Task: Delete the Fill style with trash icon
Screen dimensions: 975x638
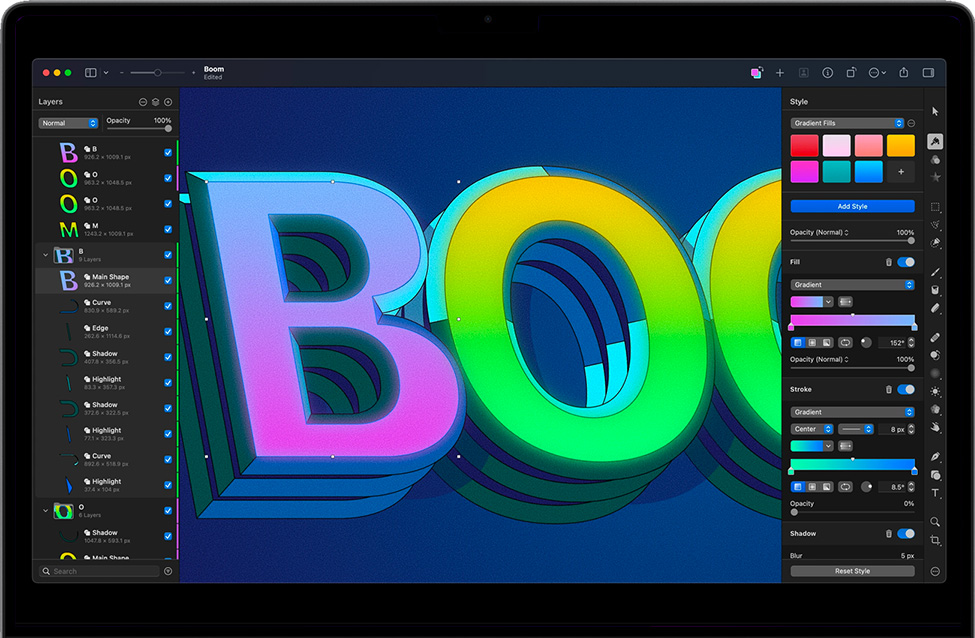Action: tap(888, 262)
